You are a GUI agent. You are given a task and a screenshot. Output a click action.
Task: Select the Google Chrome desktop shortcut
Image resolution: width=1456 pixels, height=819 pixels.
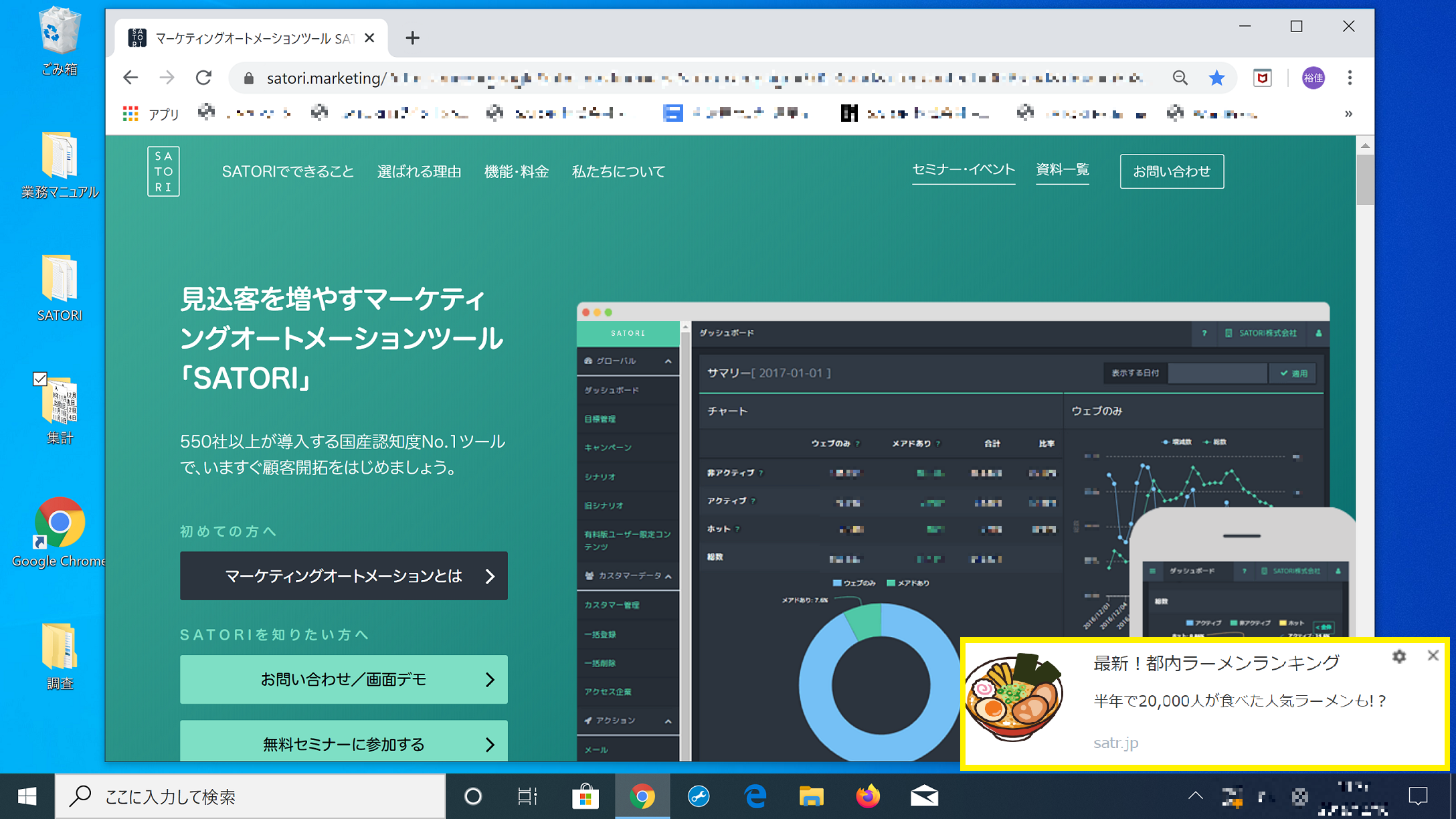click(60, 533)
